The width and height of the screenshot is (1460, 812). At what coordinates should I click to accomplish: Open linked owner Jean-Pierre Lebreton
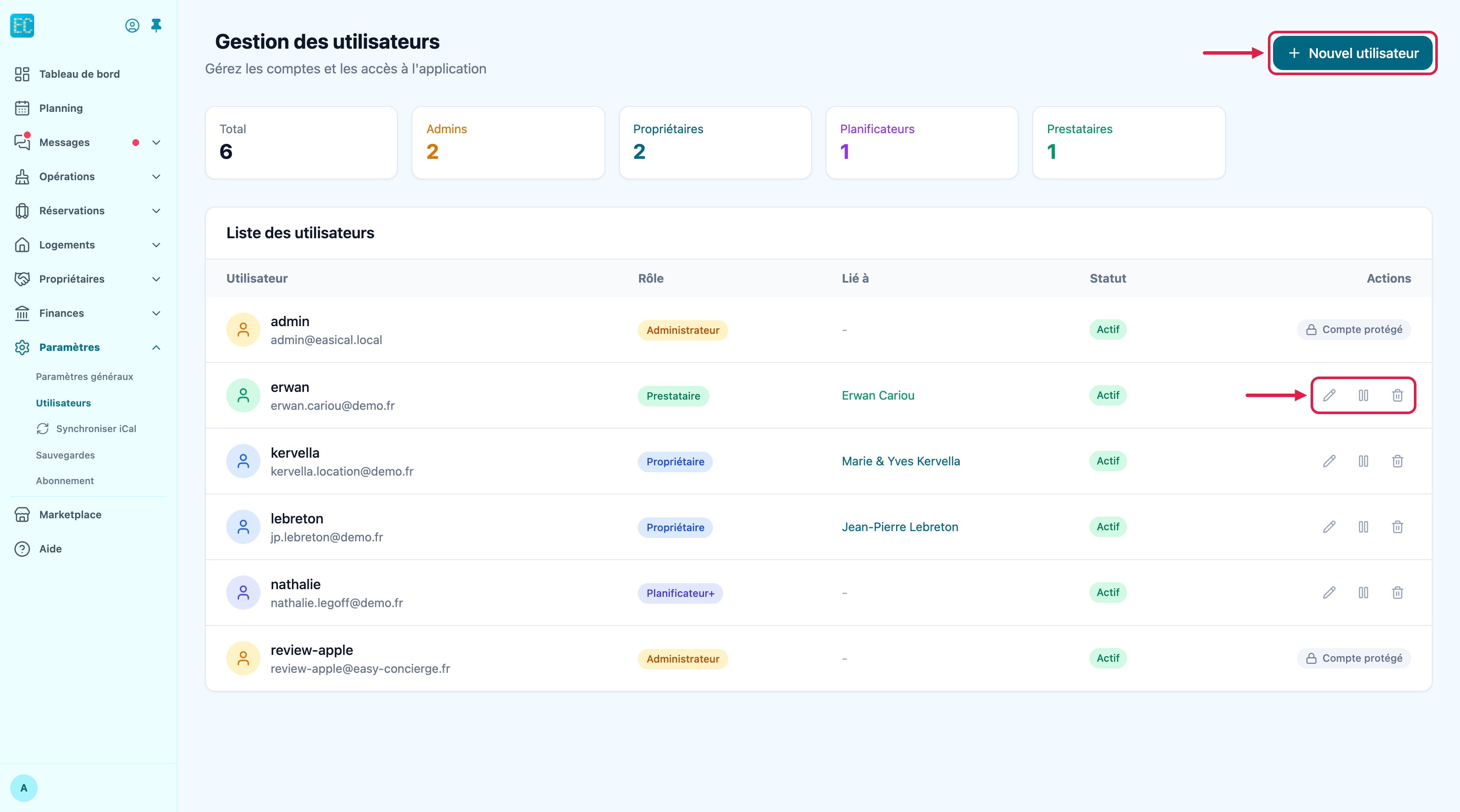tap(900, 527)
